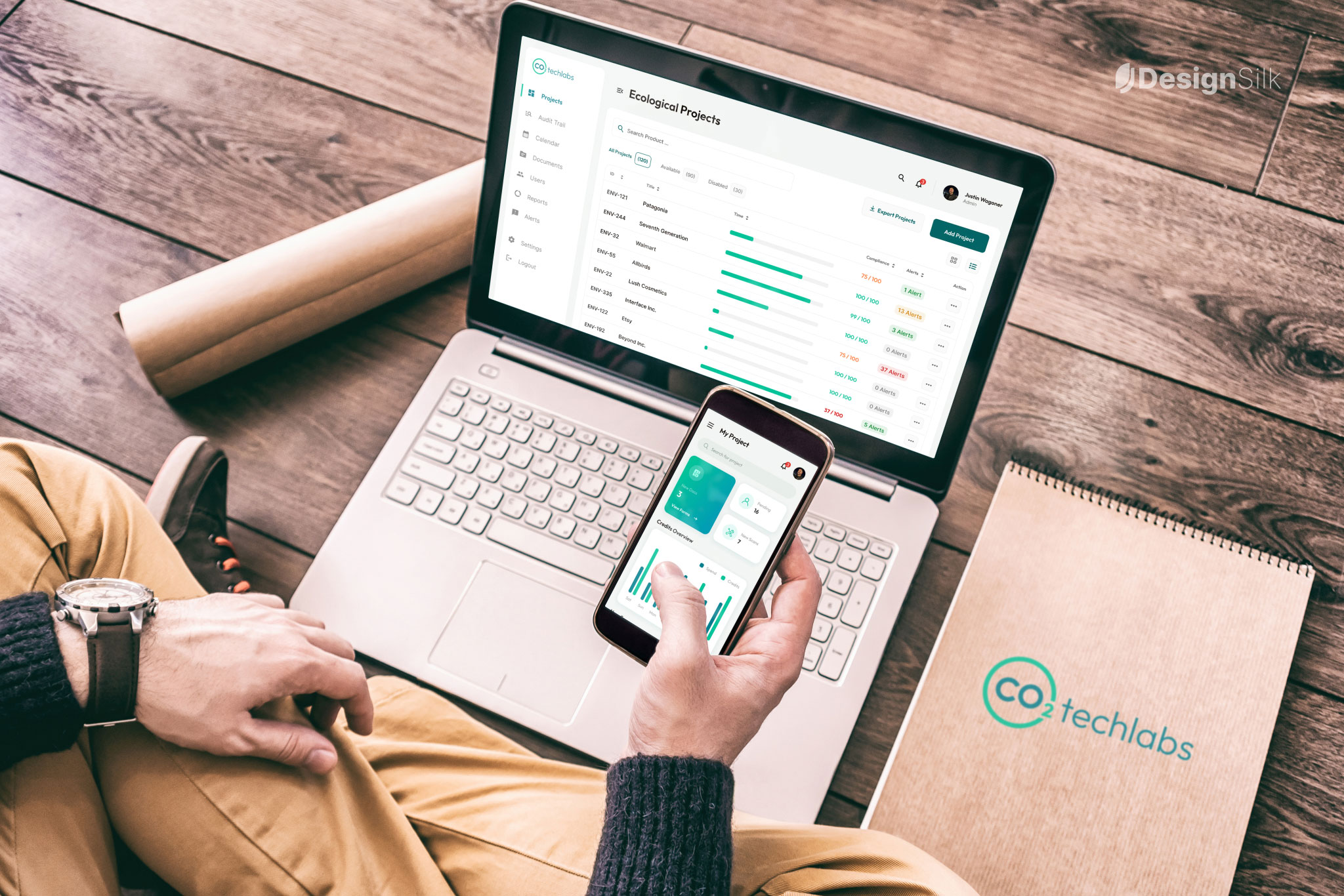This screenshot has width=1344, height=896.
Task: Click the Alerts sidebar icon
Action: (x=511, y=217)
